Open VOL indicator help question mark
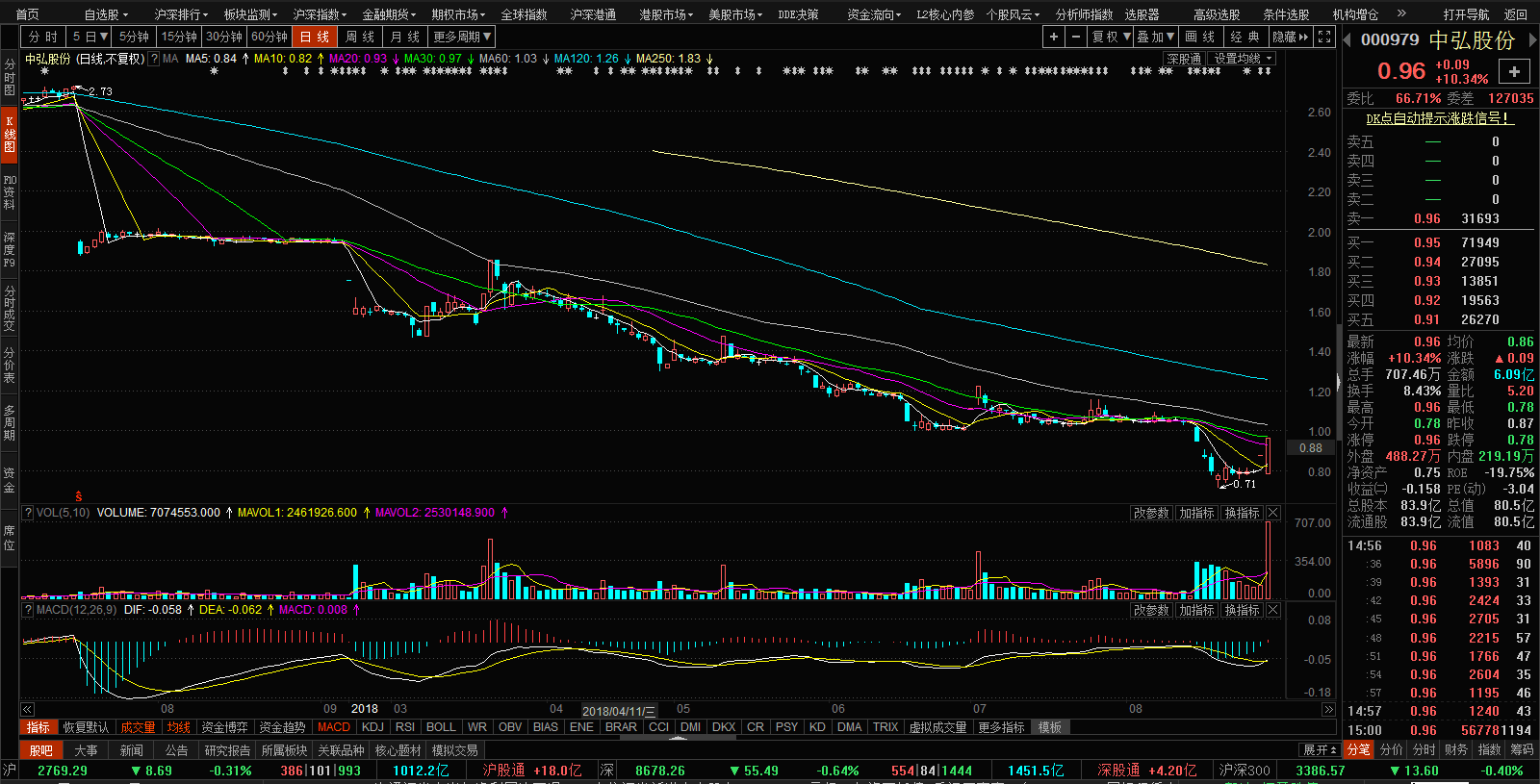The image size is (1540, 784). [x=28, y=513]
